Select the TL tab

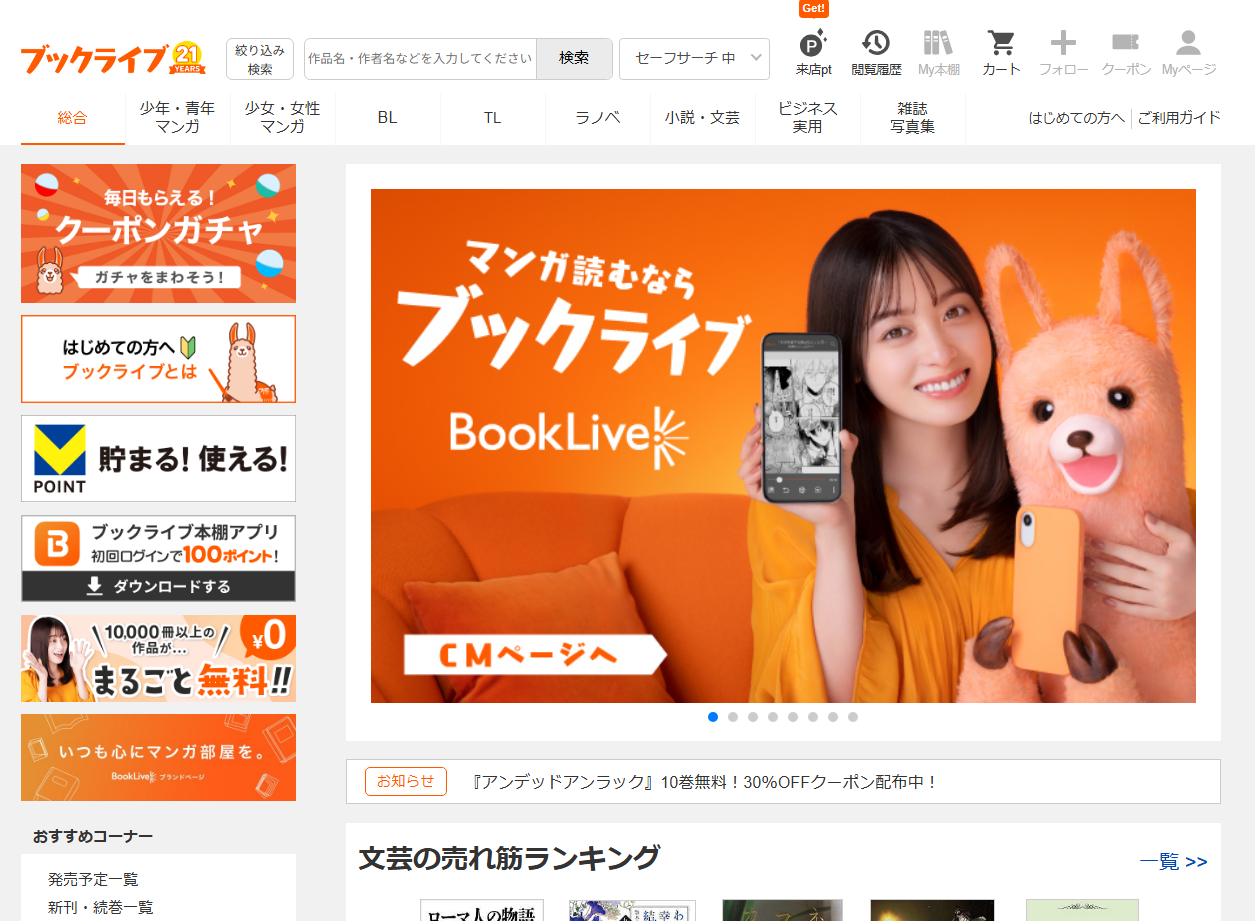(x=493, y=118)
